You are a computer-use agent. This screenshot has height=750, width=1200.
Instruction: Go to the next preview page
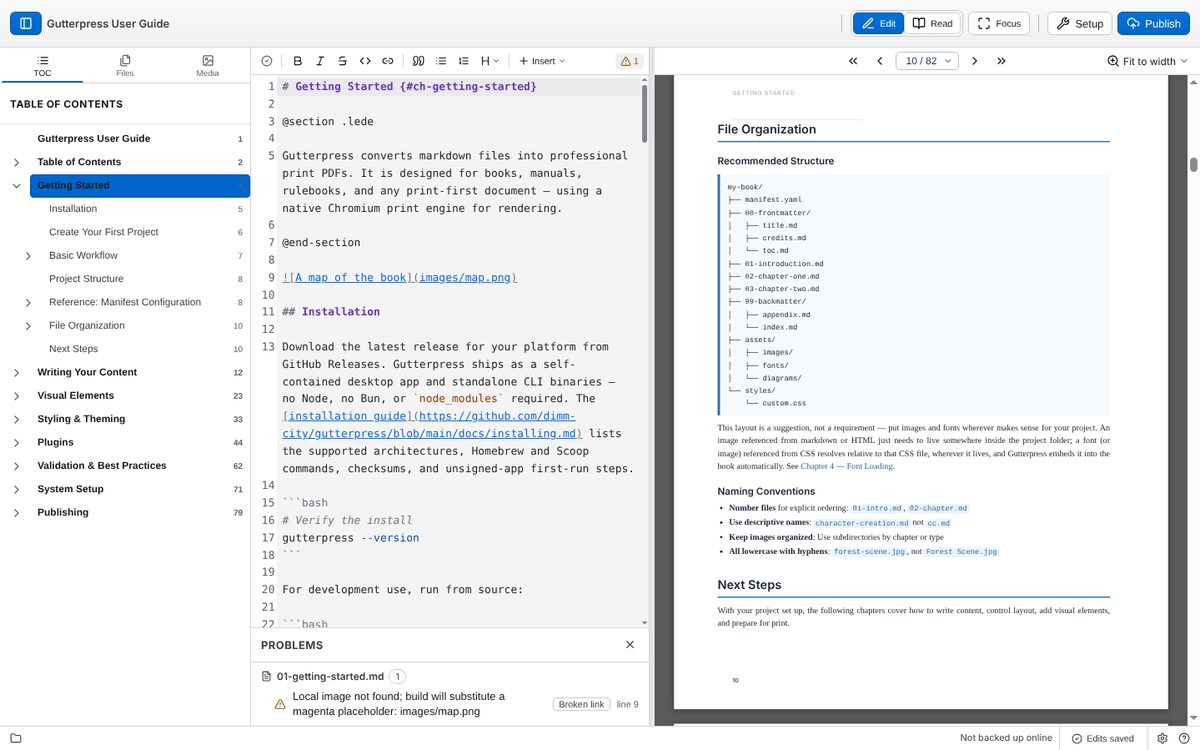(x=975, y=61)
